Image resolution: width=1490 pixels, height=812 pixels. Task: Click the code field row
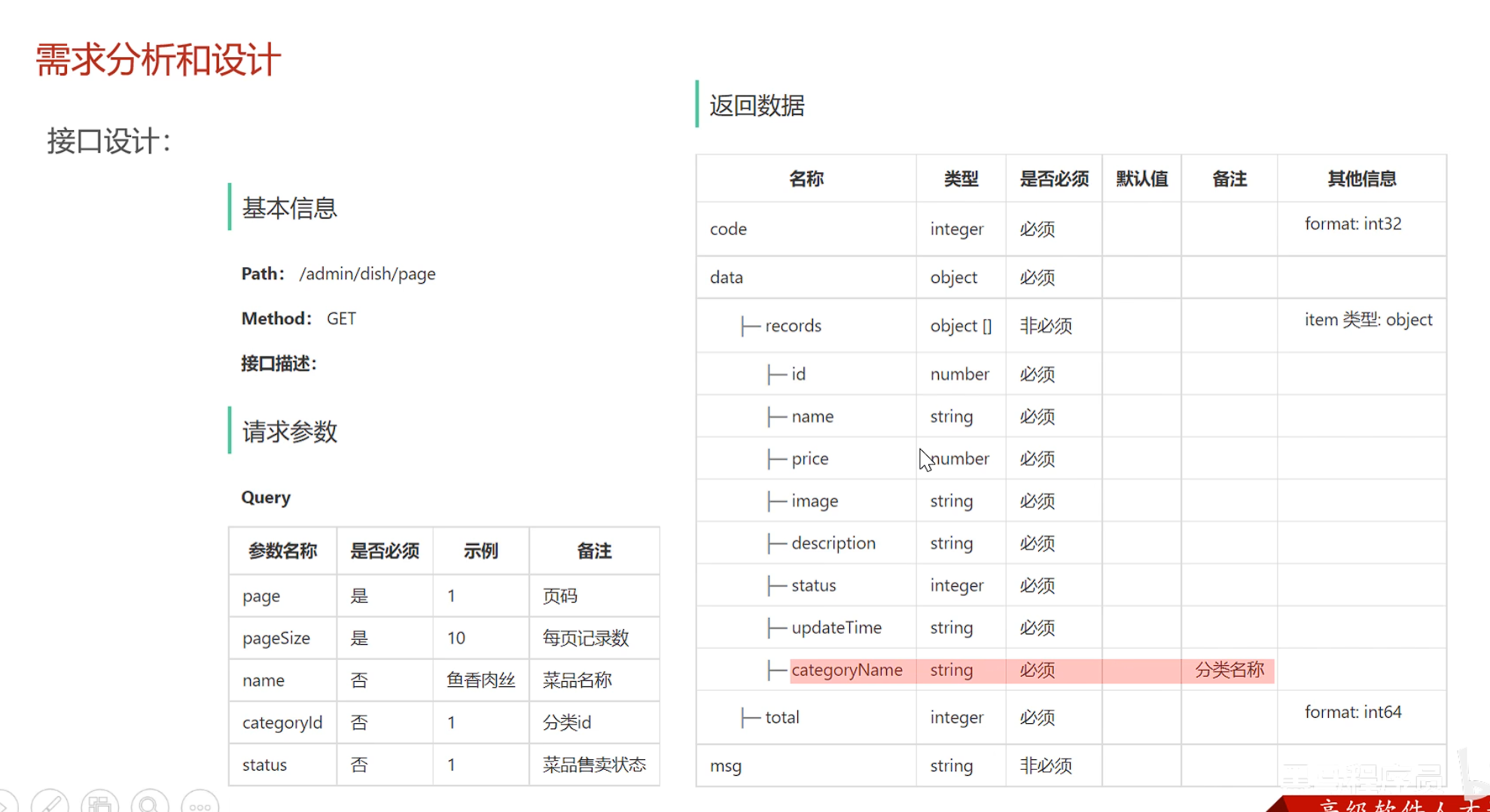pyautogui.click(x=727, y=229)
